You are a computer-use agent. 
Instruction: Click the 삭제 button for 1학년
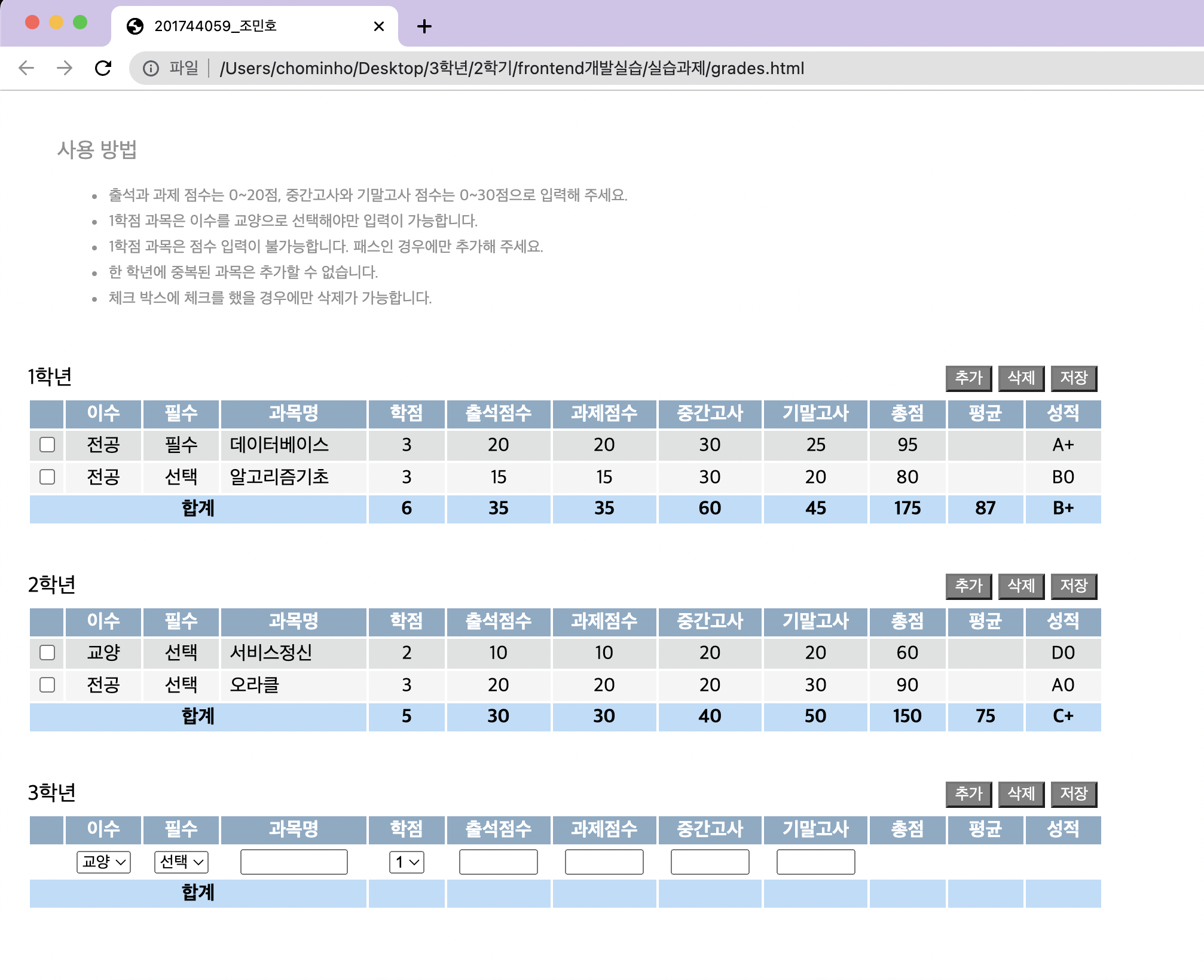[1021, 378]
